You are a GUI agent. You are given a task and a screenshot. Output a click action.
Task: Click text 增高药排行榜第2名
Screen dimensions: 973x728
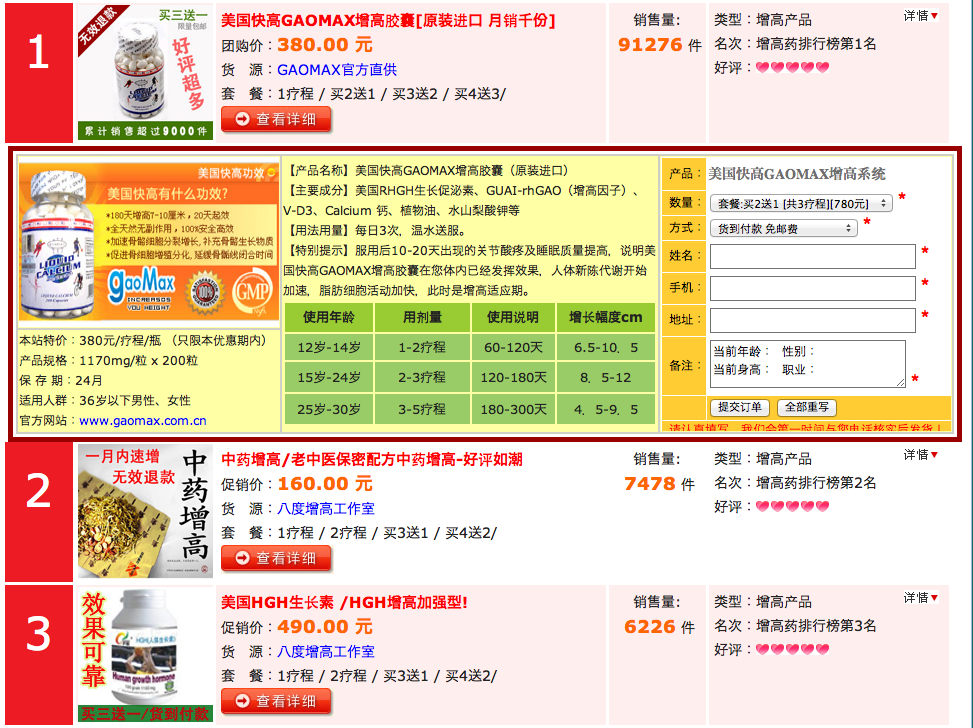click(x=816, y=482)
